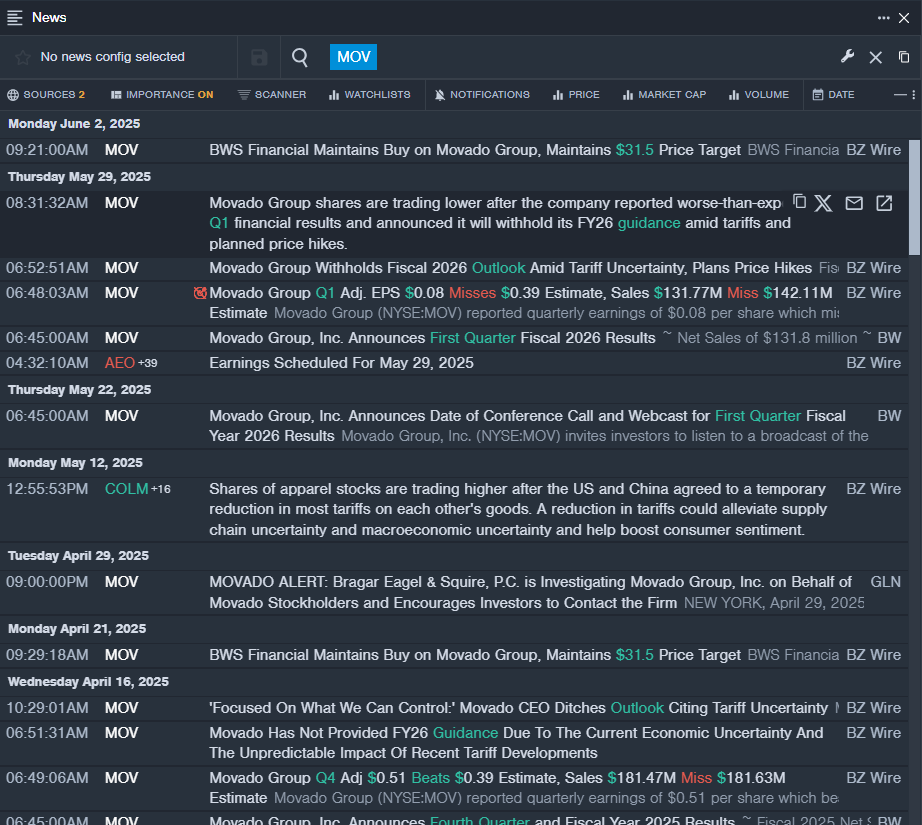Open the three-dot more options menu
This screenshot has width=922, height=825.
pos(883,18)
